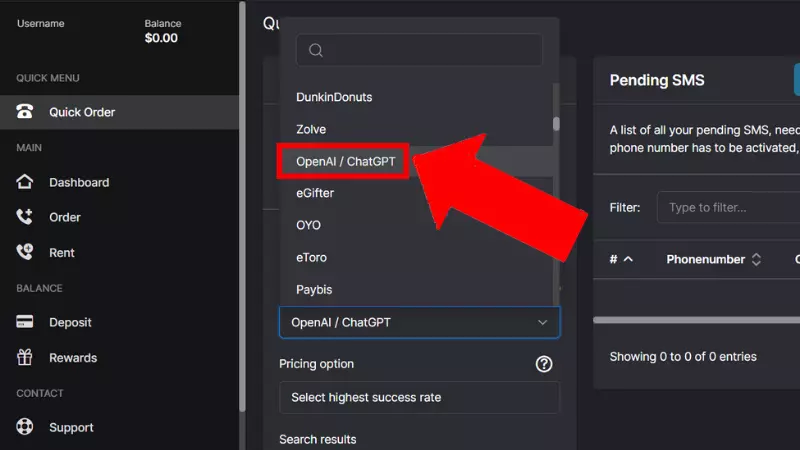Open the Pricing option help question mark
Screen dimensions: 800x450
pyautogui.click(x=544, y=364)
